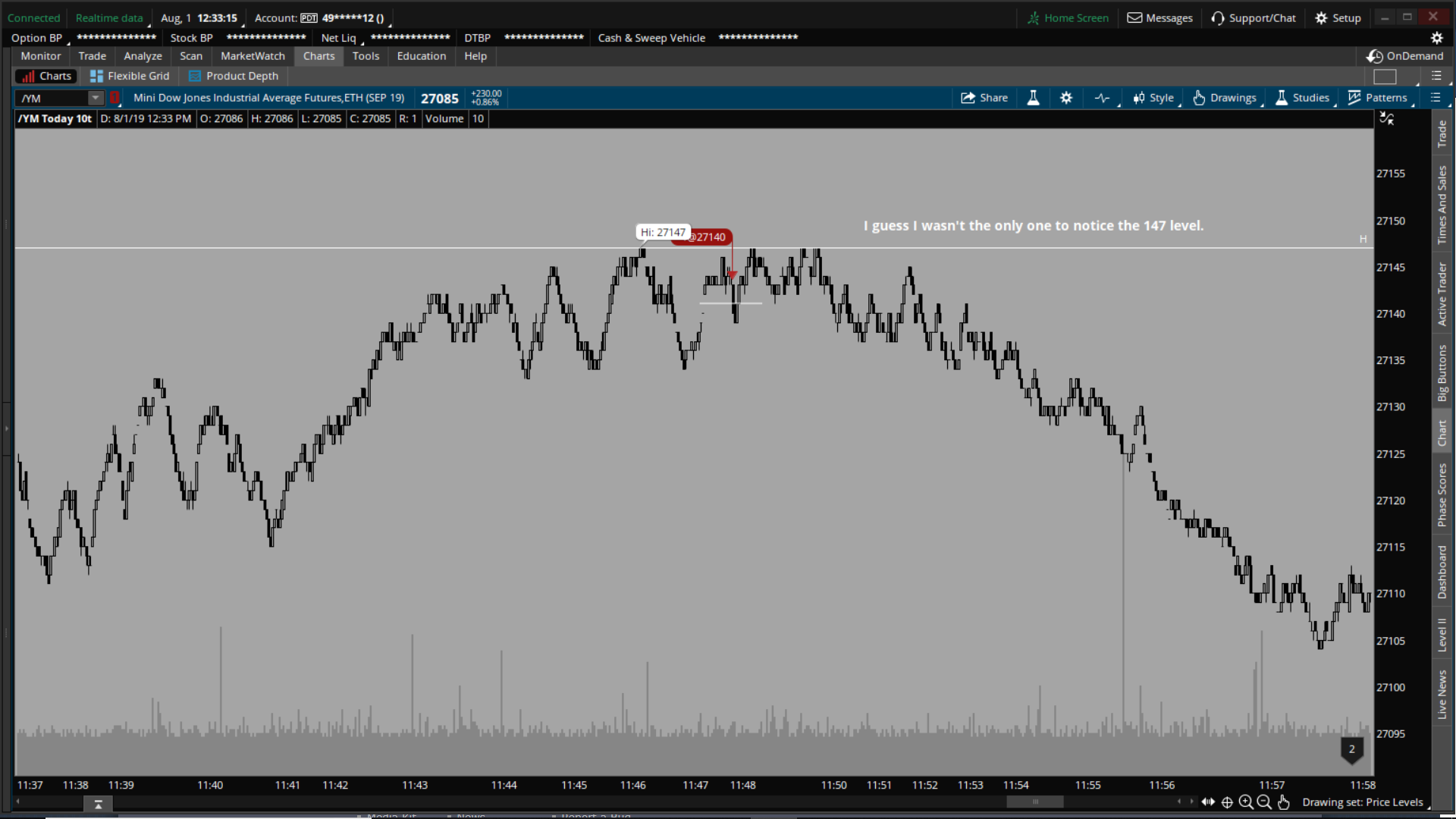Click the horizontal expand arrows icon at bottom
Image resolution: width=1456 pixels, height=819 pixels.
(x=1208, y=802)
